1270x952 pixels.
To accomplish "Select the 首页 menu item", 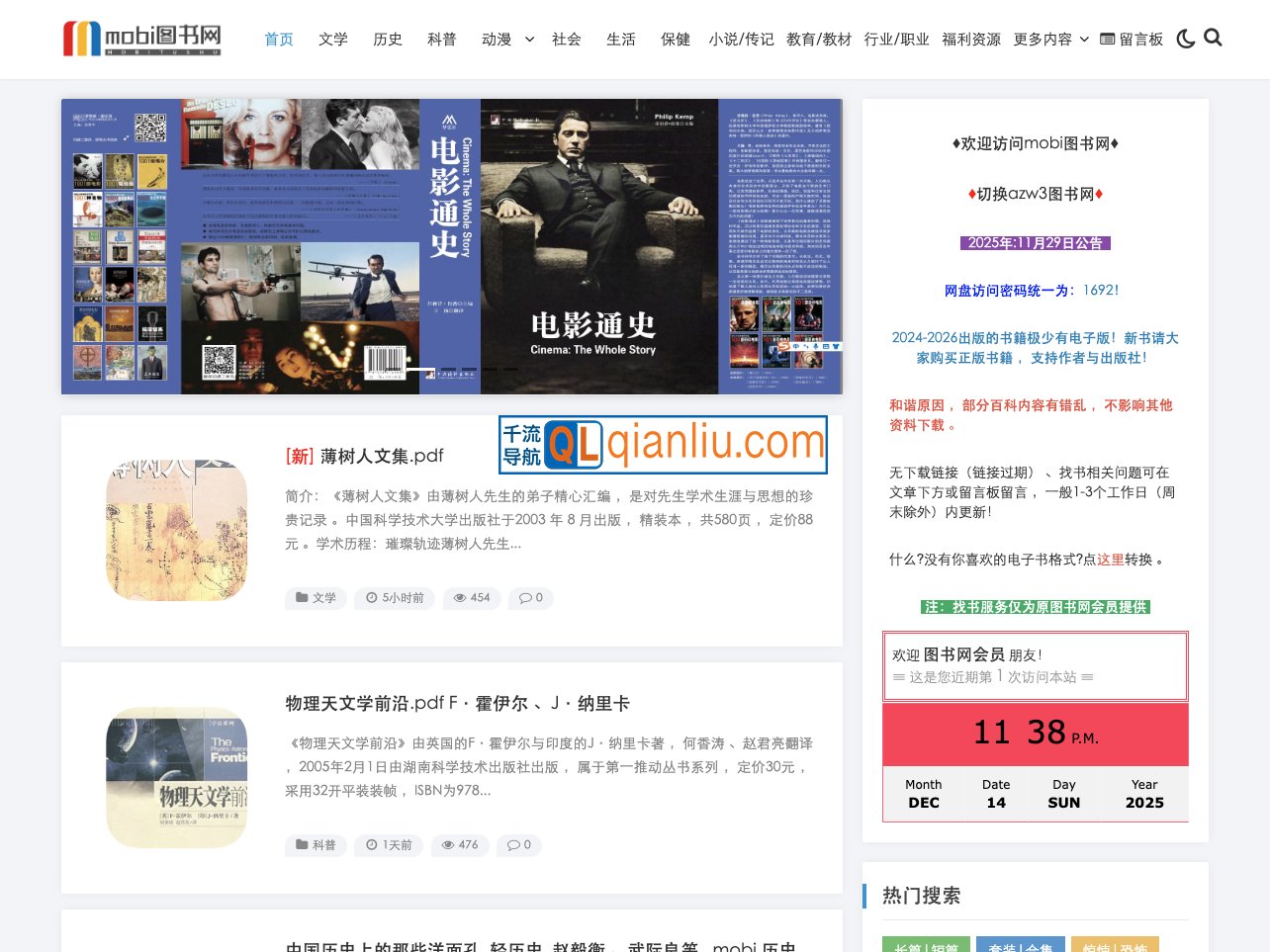I will pyautogui.click(x=278, y=40).
